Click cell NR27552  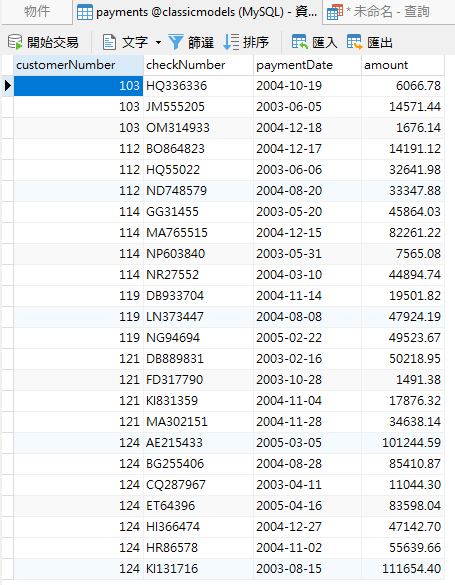pyautogui.click(x=198, y=275)
